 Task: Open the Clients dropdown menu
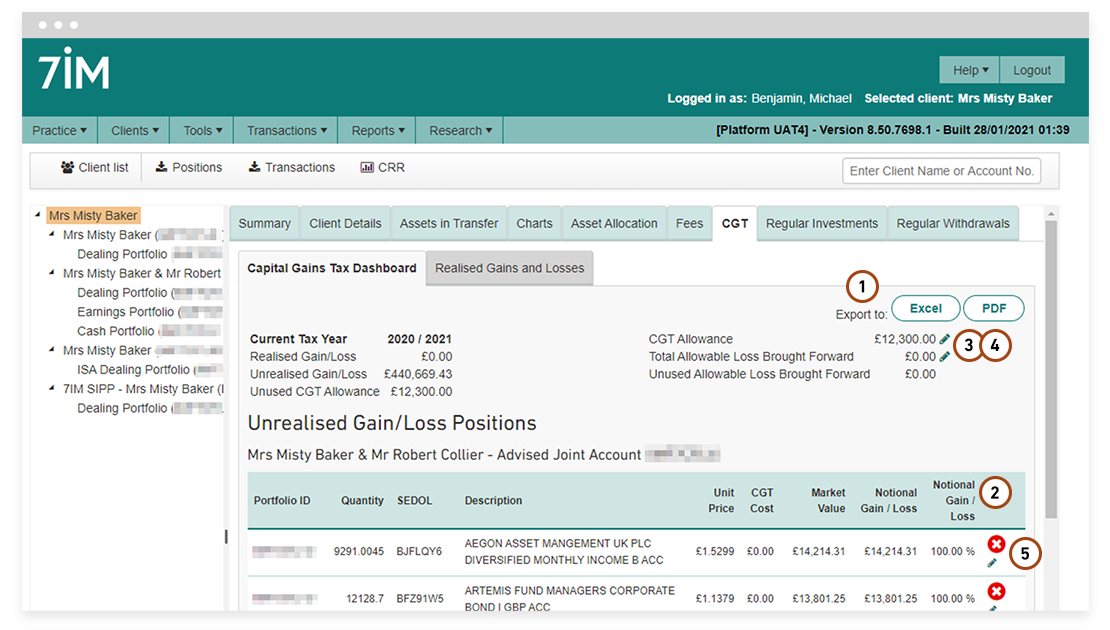click(135, 130)
